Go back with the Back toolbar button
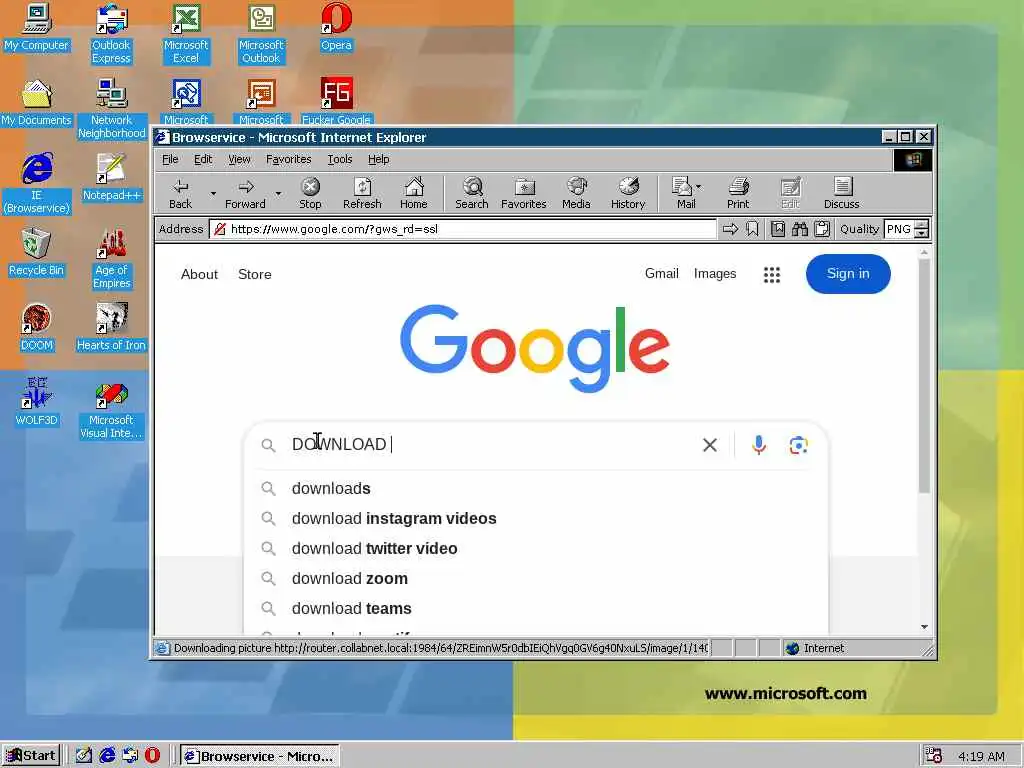1024x768 pixels. coord(180,193)
